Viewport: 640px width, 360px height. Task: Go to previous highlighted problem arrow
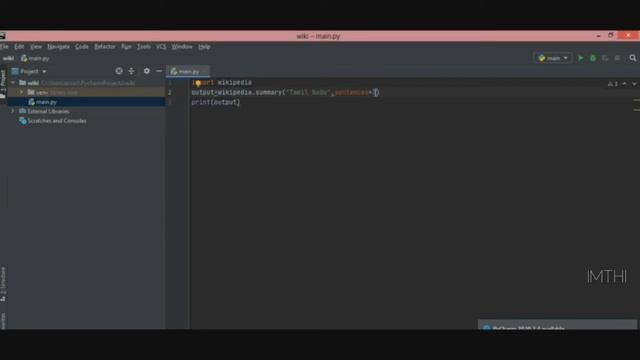point(624,84)
